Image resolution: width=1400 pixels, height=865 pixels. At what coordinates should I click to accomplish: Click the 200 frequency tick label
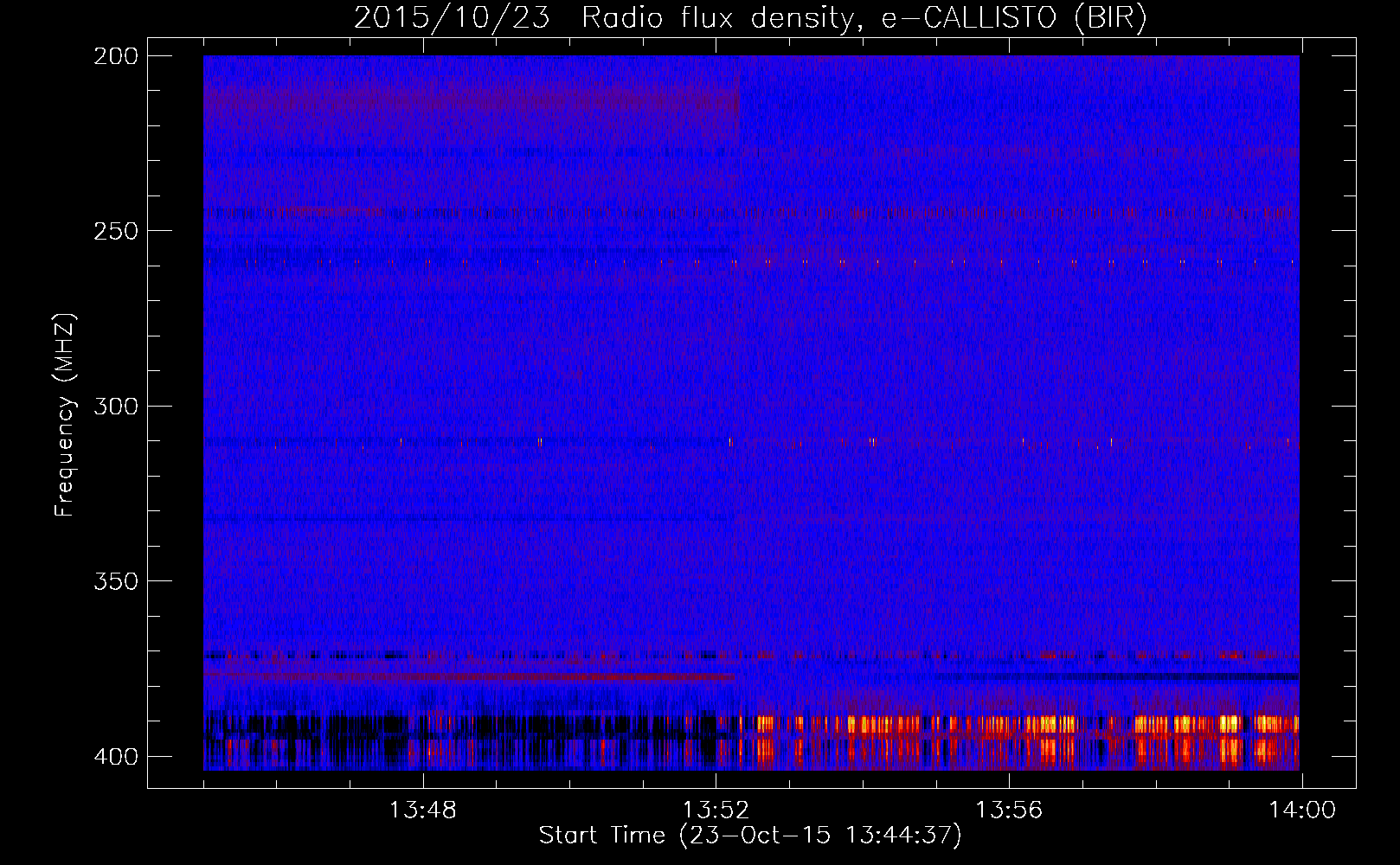(116, 56)
